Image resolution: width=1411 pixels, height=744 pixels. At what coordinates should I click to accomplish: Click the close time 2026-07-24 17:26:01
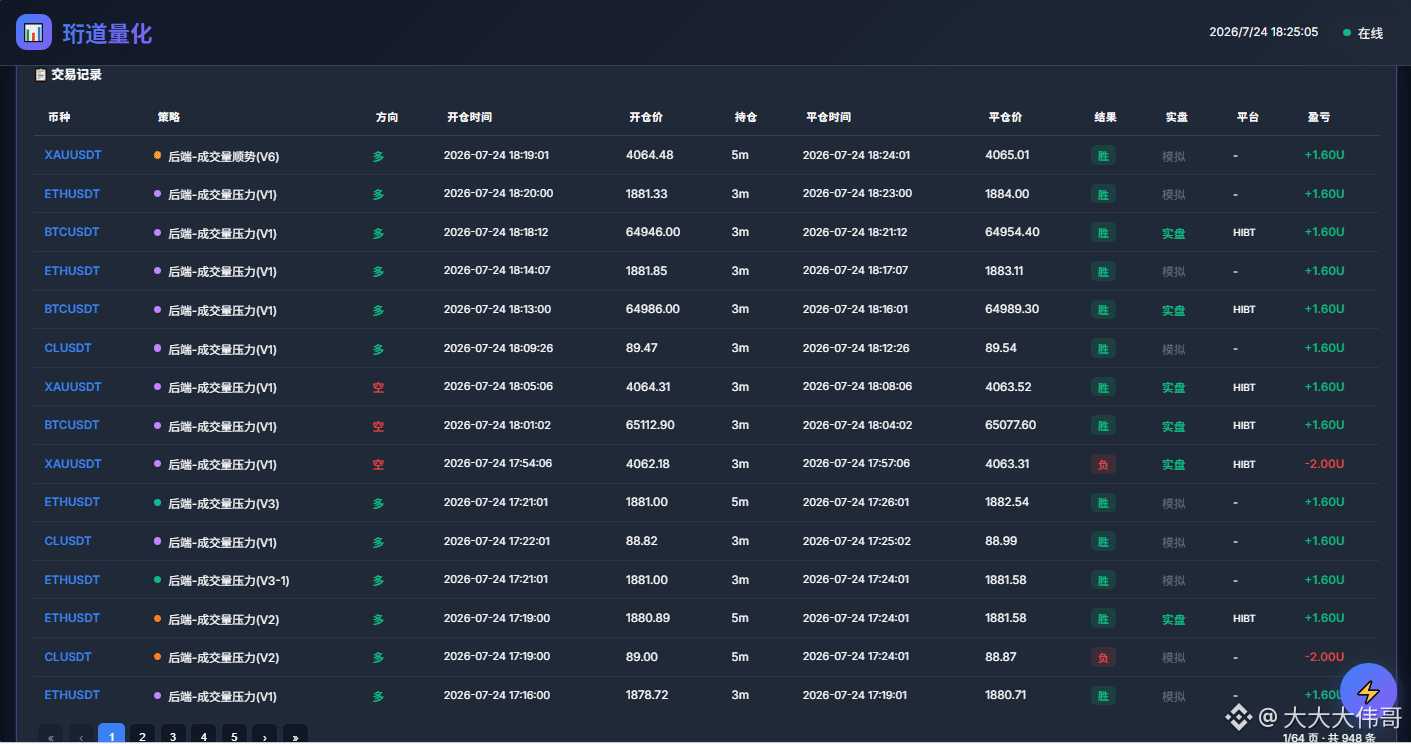click(x=856, y=502)
